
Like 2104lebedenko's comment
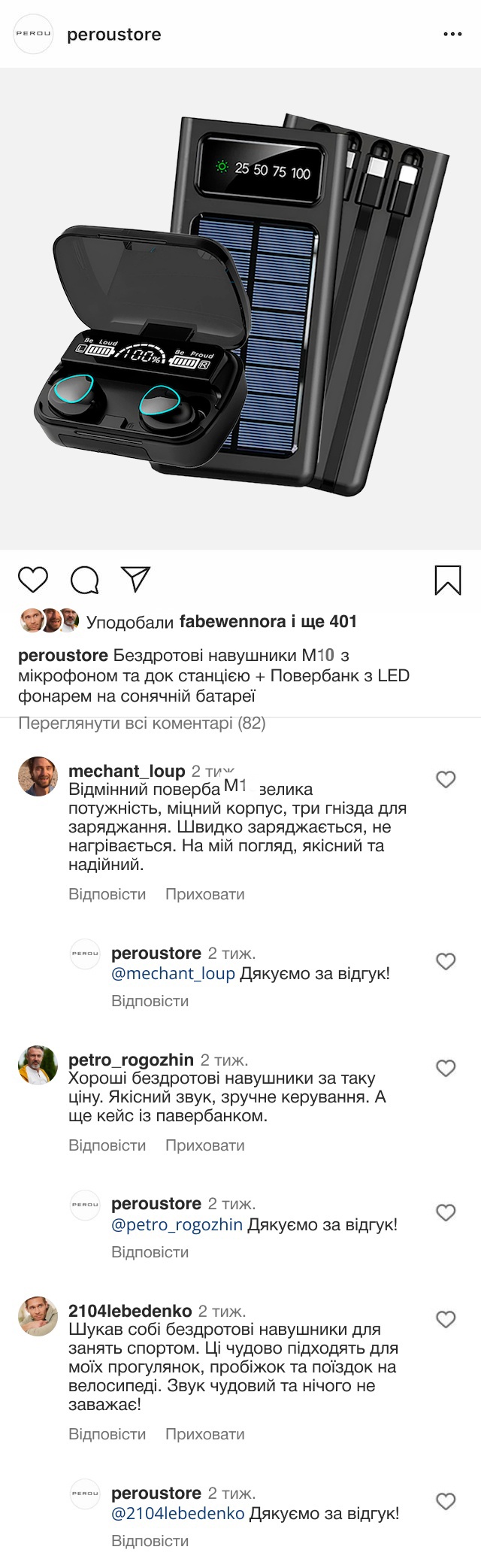[x=446, y=1319]
